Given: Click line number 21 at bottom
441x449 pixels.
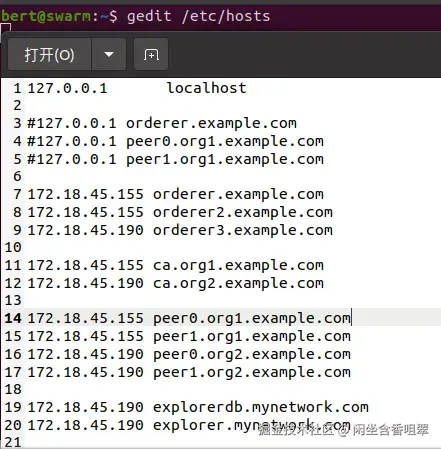Looking at the screenshot, I should [13, 442].
